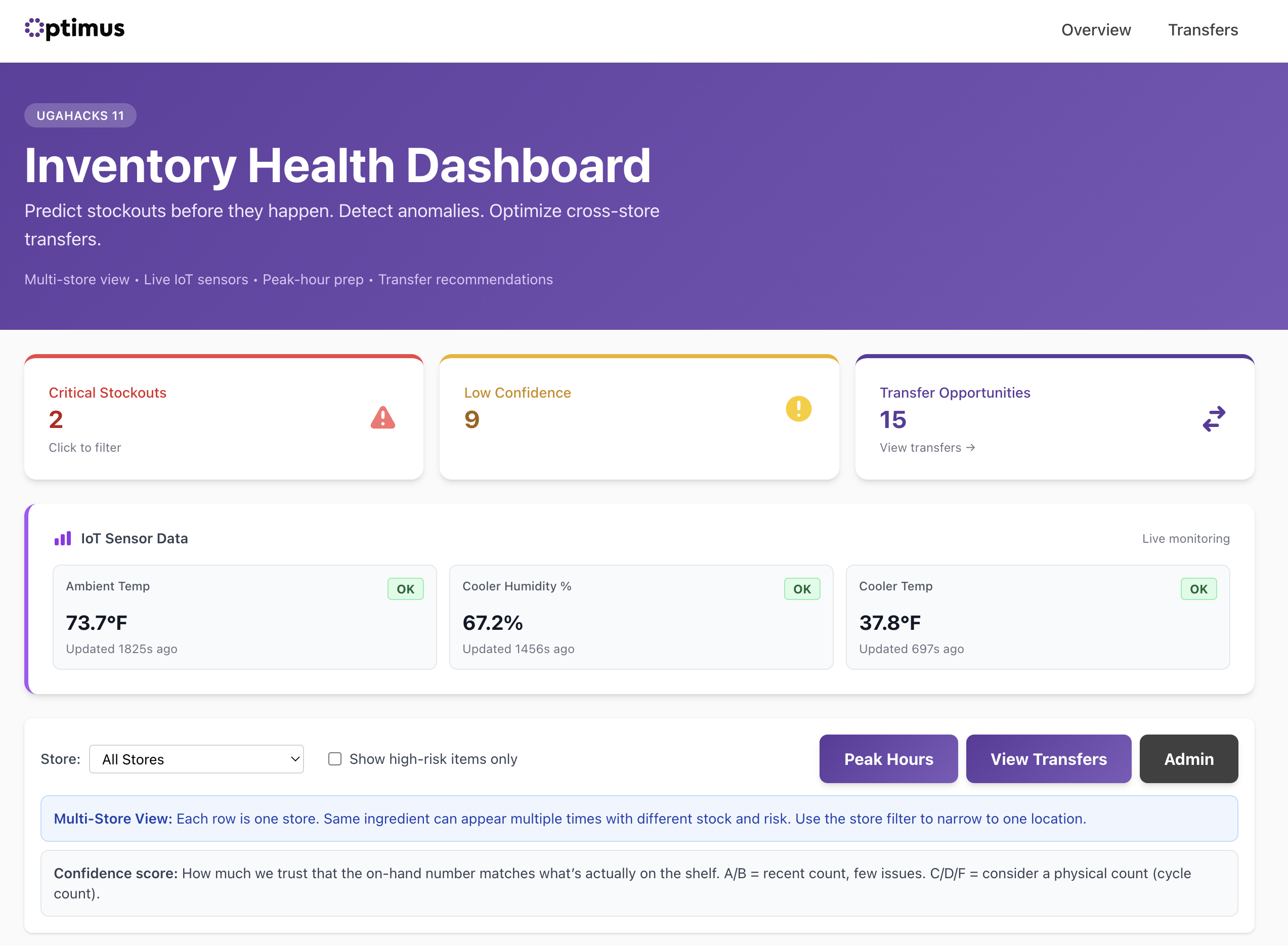Go to the Transfers nav item

click(1203, 30)
